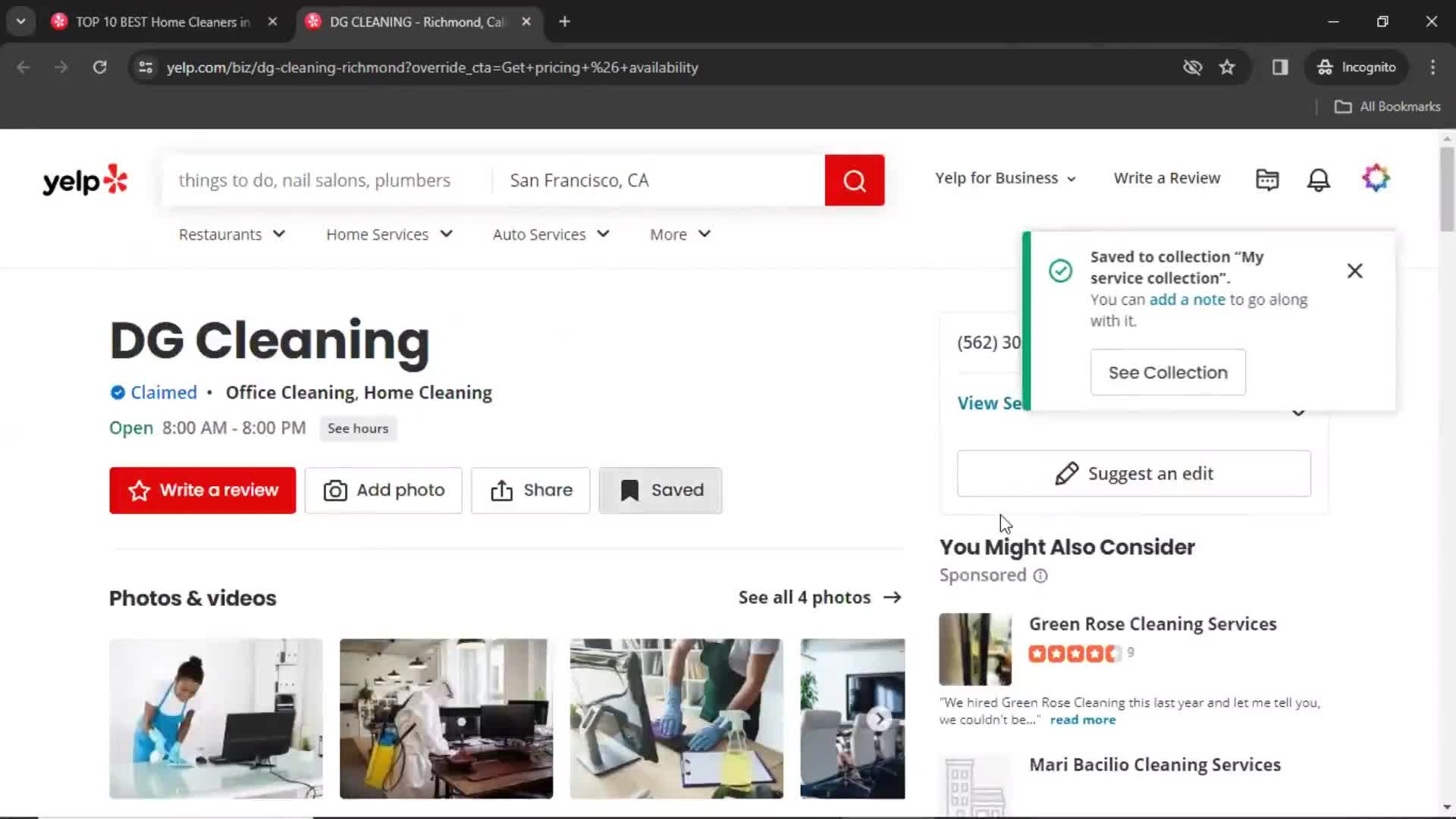Screen dimensions: 1456x819
Task: Select the DG CLEANING - Richmond tab
Action: tap(416, 22)
